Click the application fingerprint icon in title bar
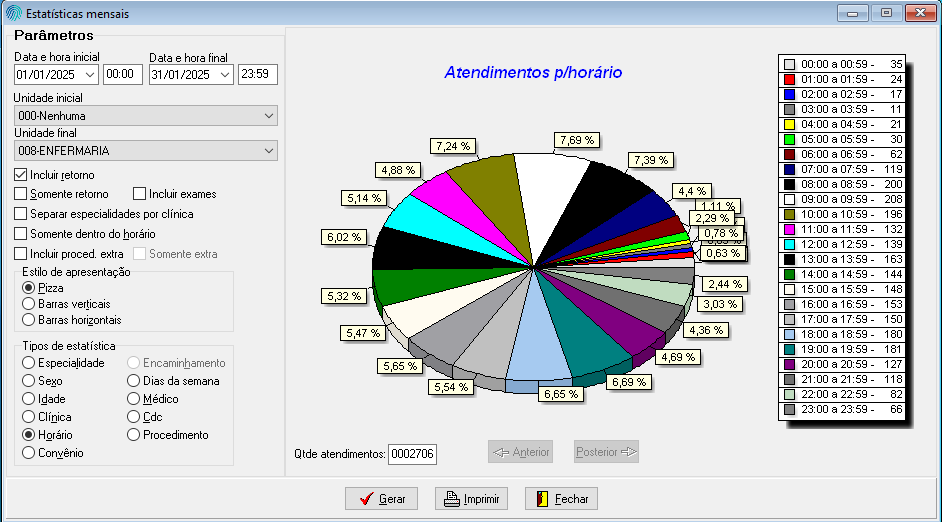 point(13,14)
